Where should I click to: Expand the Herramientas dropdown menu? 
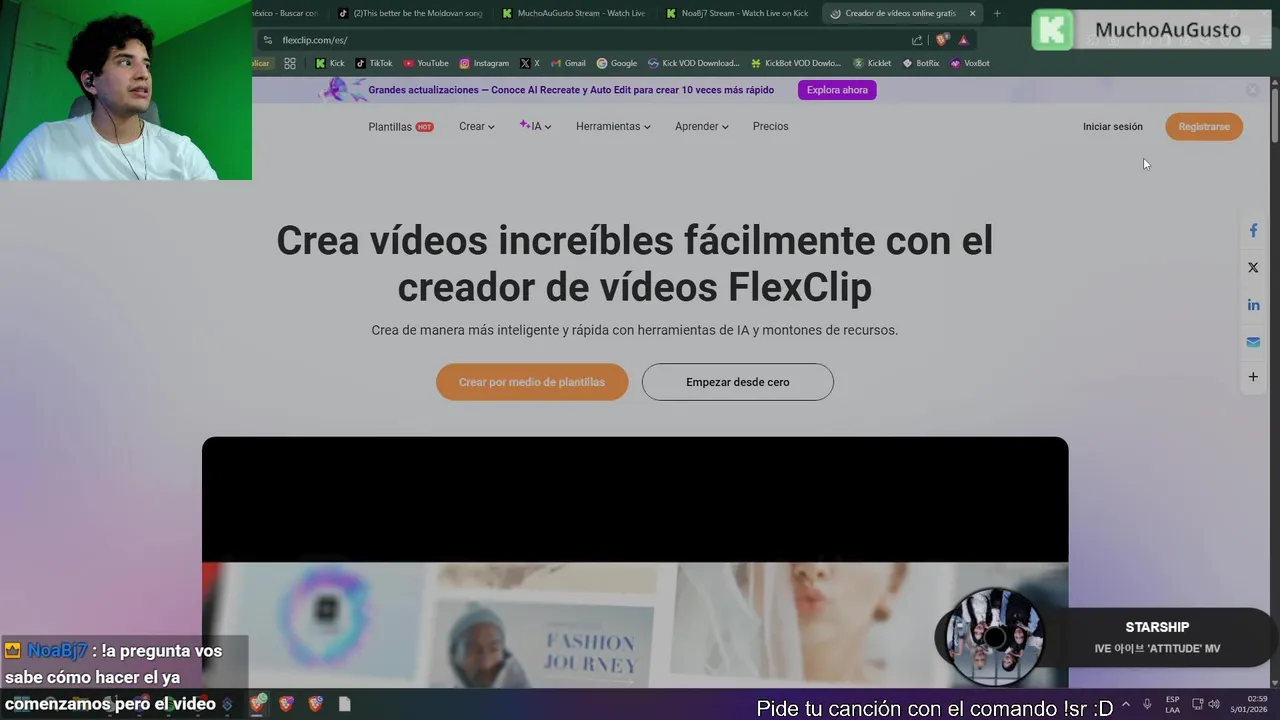point(613,127)
